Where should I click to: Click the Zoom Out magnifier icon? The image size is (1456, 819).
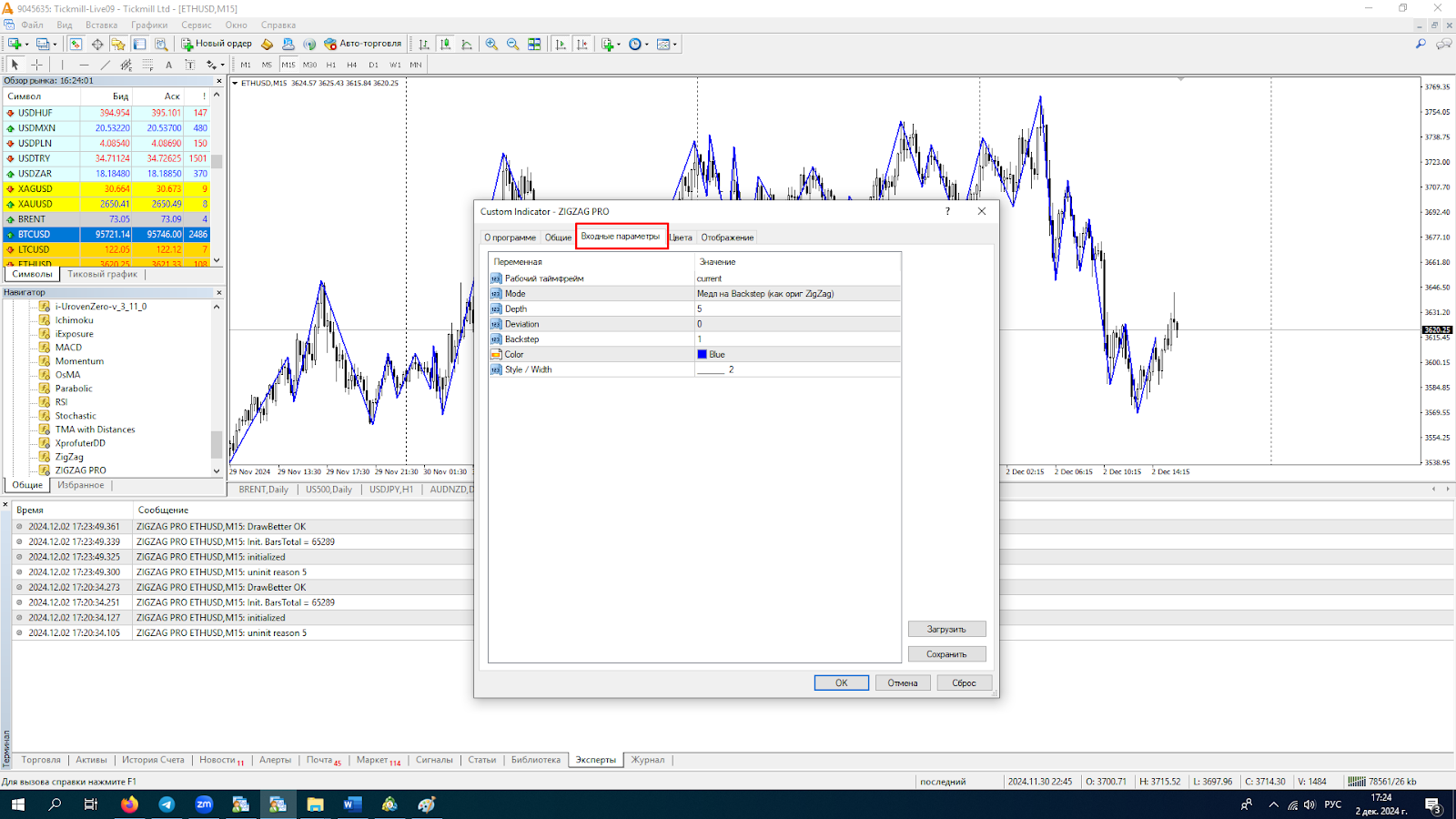[512, 44]
